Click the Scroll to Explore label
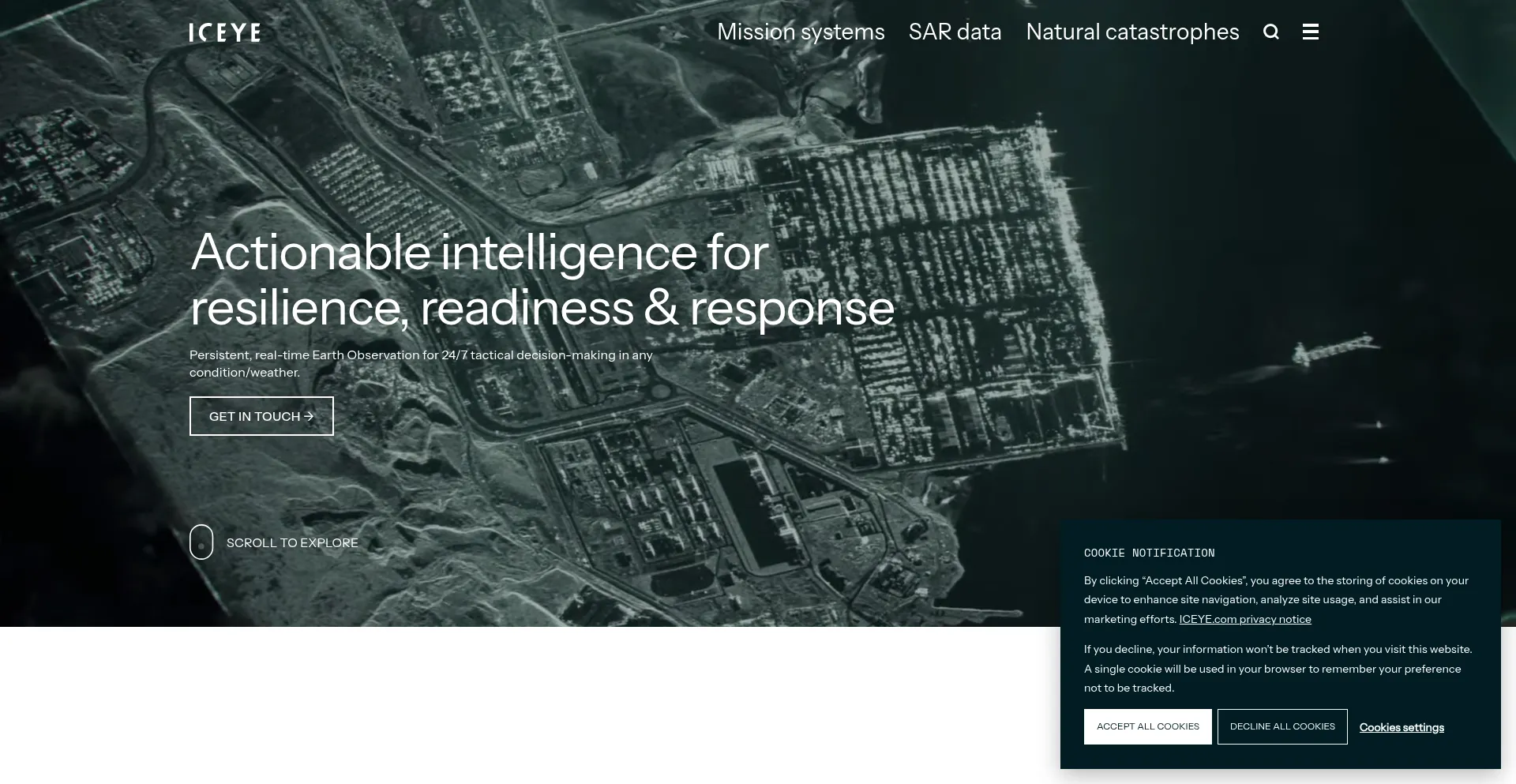 [x=292, y=542]
